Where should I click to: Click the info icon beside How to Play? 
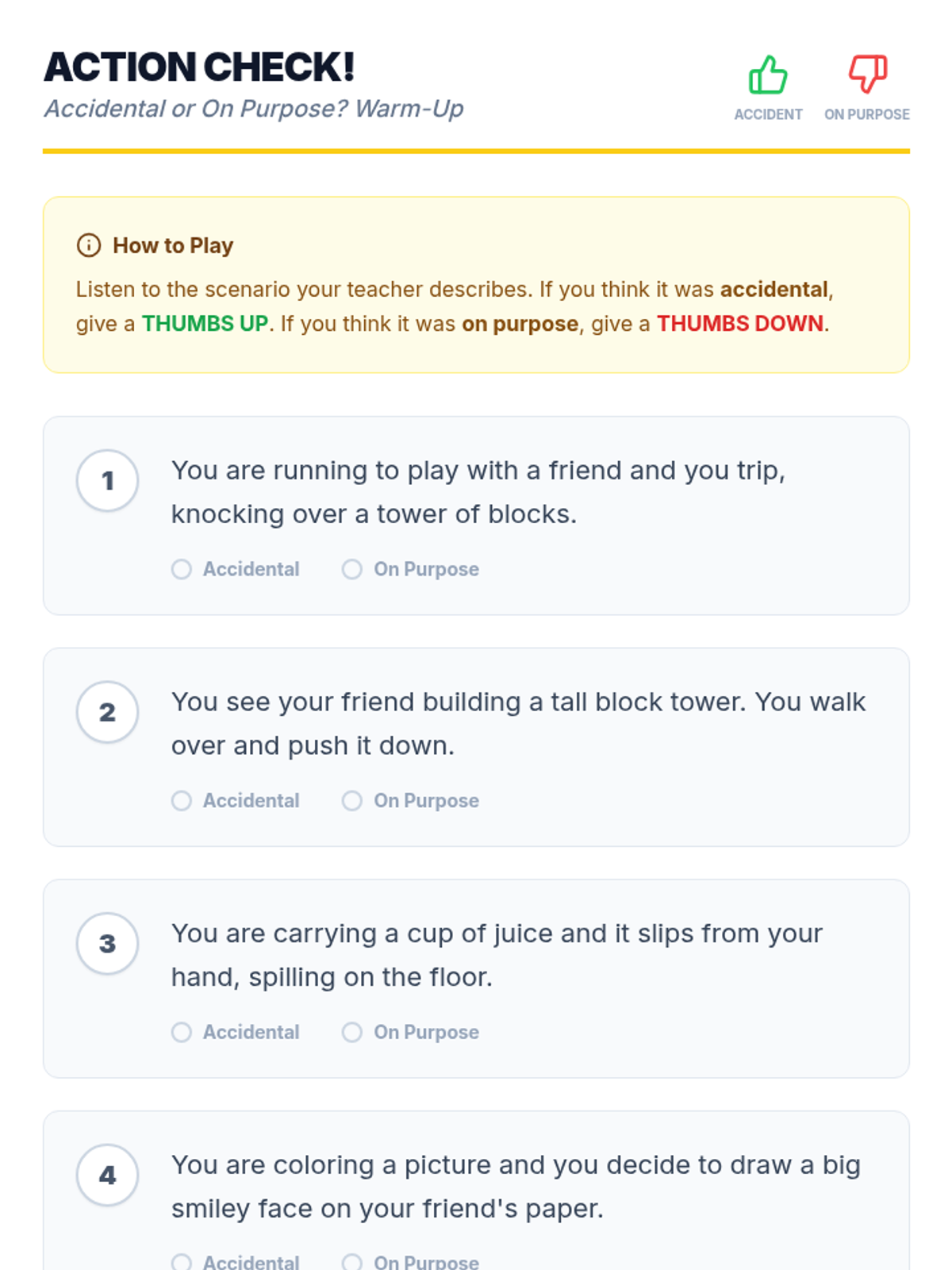[89, 245]
